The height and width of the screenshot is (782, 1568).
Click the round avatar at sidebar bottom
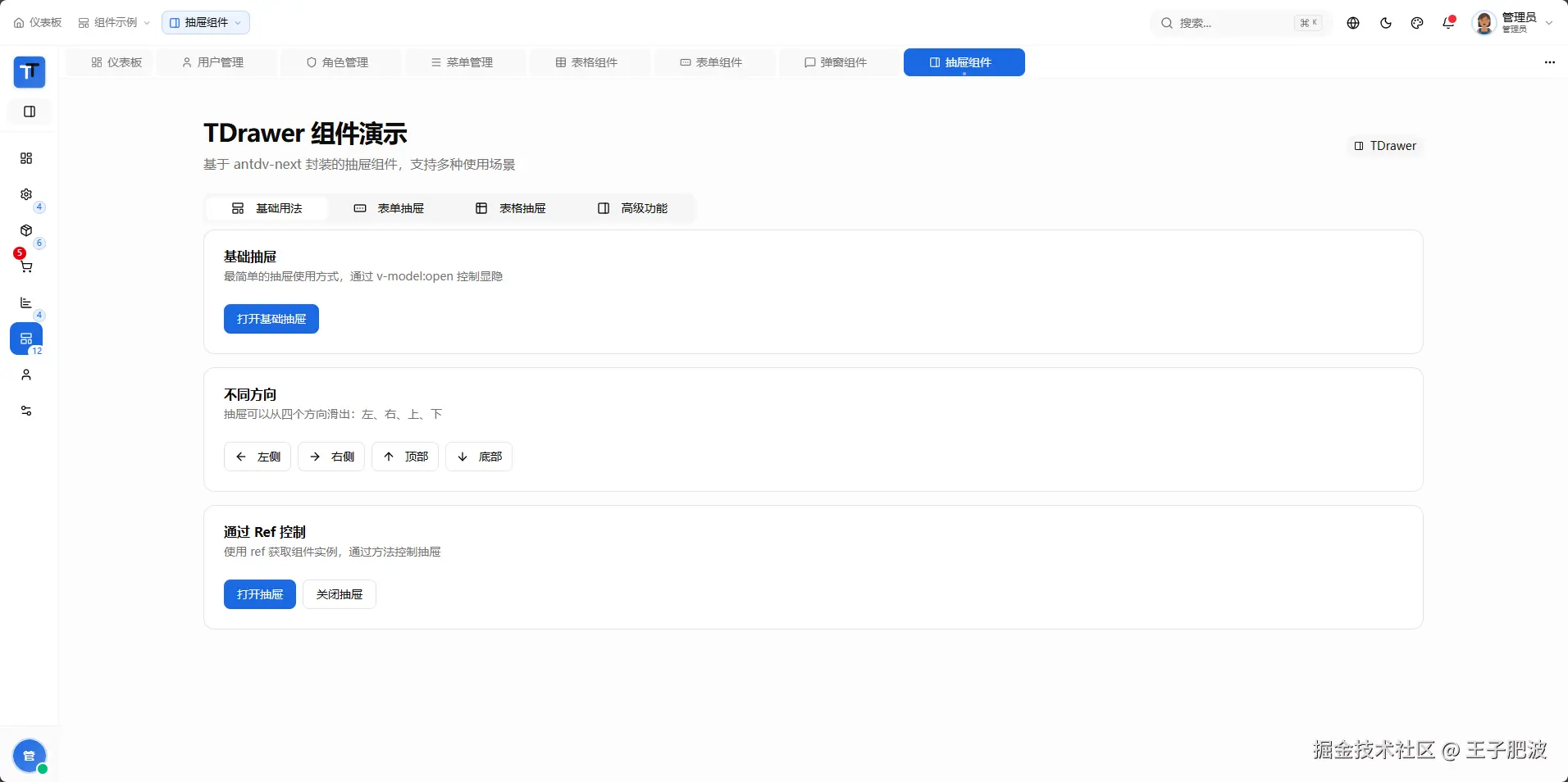tap(30, 756)
